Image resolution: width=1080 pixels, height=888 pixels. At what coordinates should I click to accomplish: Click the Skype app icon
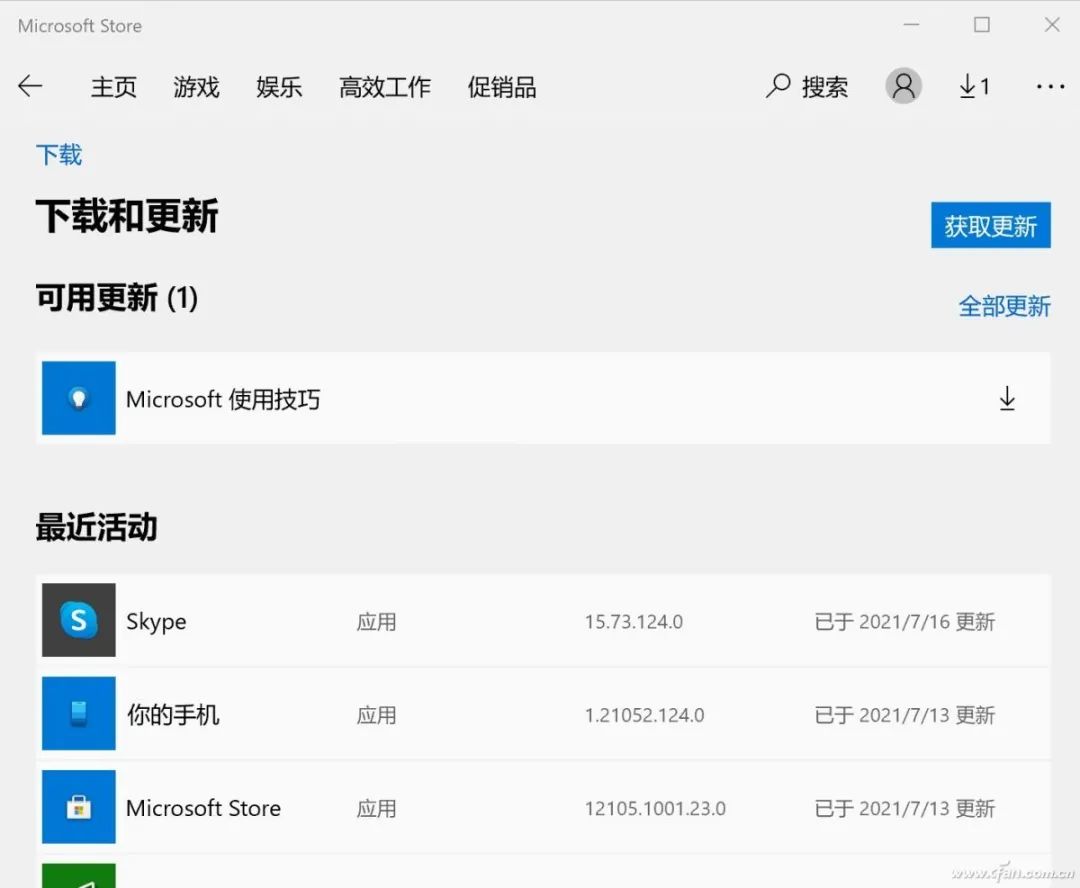pyautogui.click(x=78, y=621)
